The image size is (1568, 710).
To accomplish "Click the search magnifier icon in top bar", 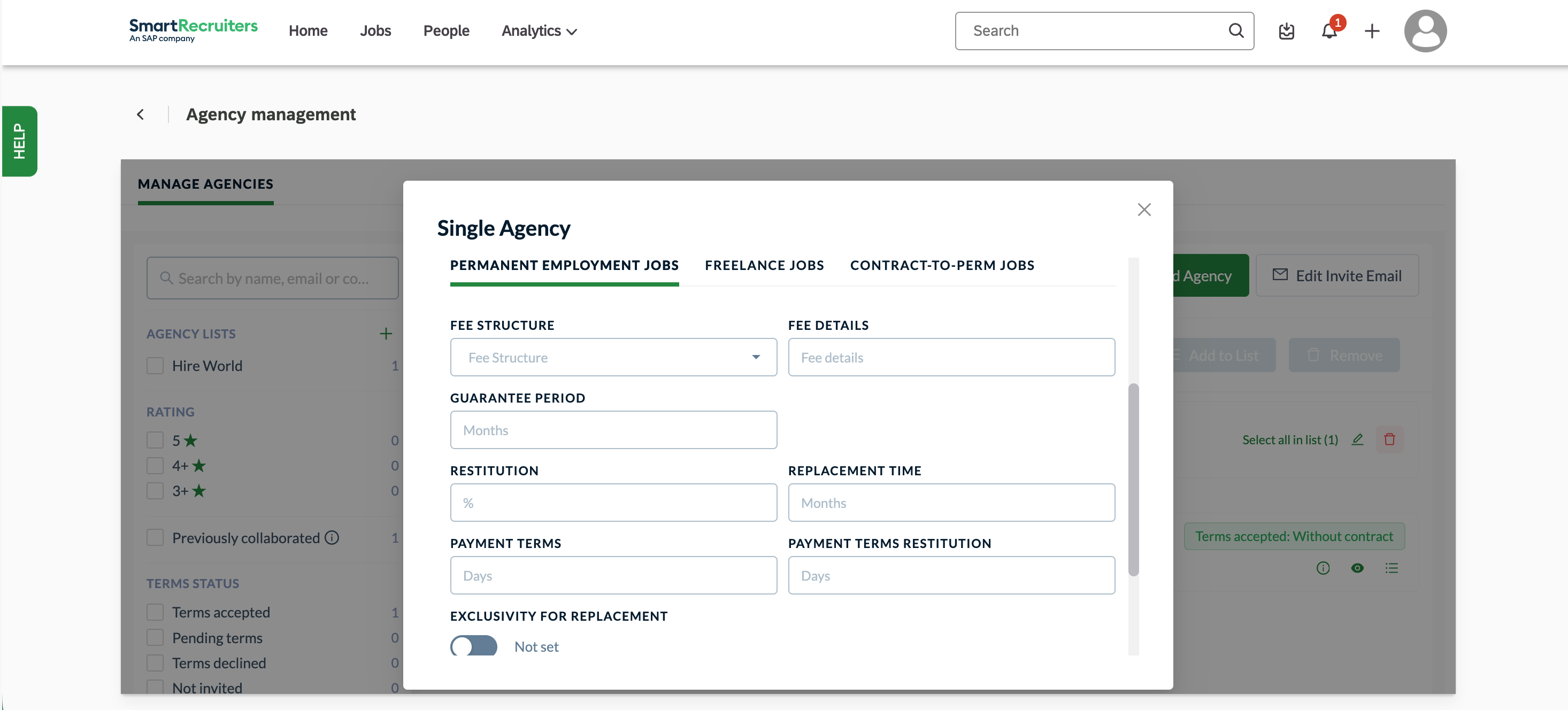I will click(1236, 30).
